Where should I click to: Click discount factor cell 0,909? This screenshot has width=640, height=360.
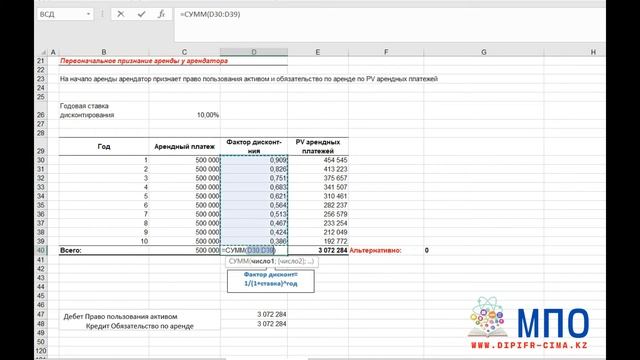[x=254, y=160]
